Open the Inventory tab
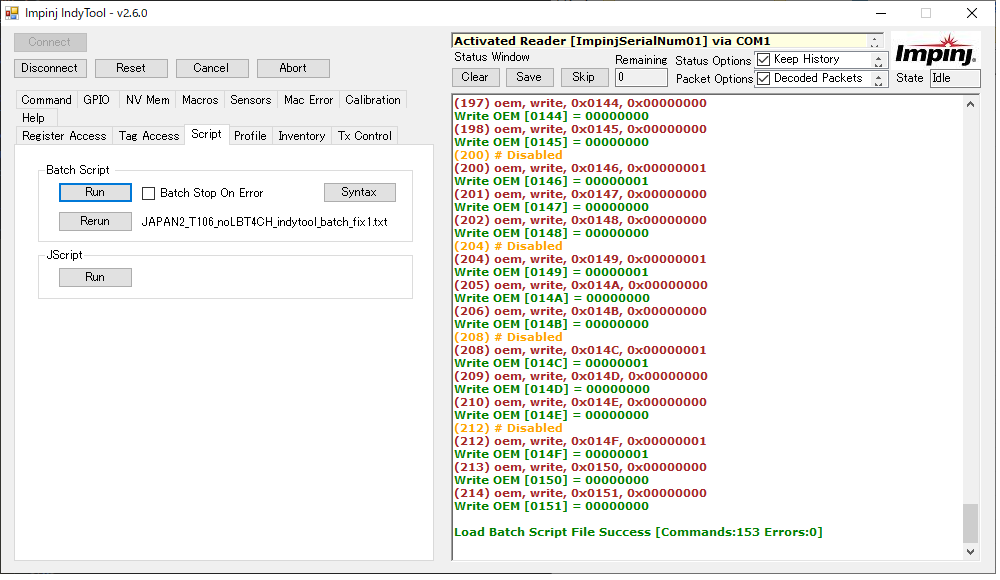Image resolution: width=1000 pixels, height=580 pixels. pyautogui.click(x=302, y=136)
